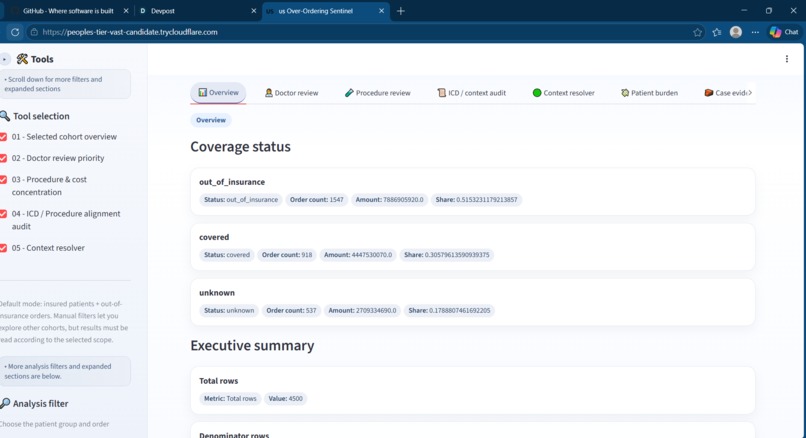The width and height of the screenshot is (806, 438).
Task: Close the Devpost tab
Action: (x=253, y=11)
